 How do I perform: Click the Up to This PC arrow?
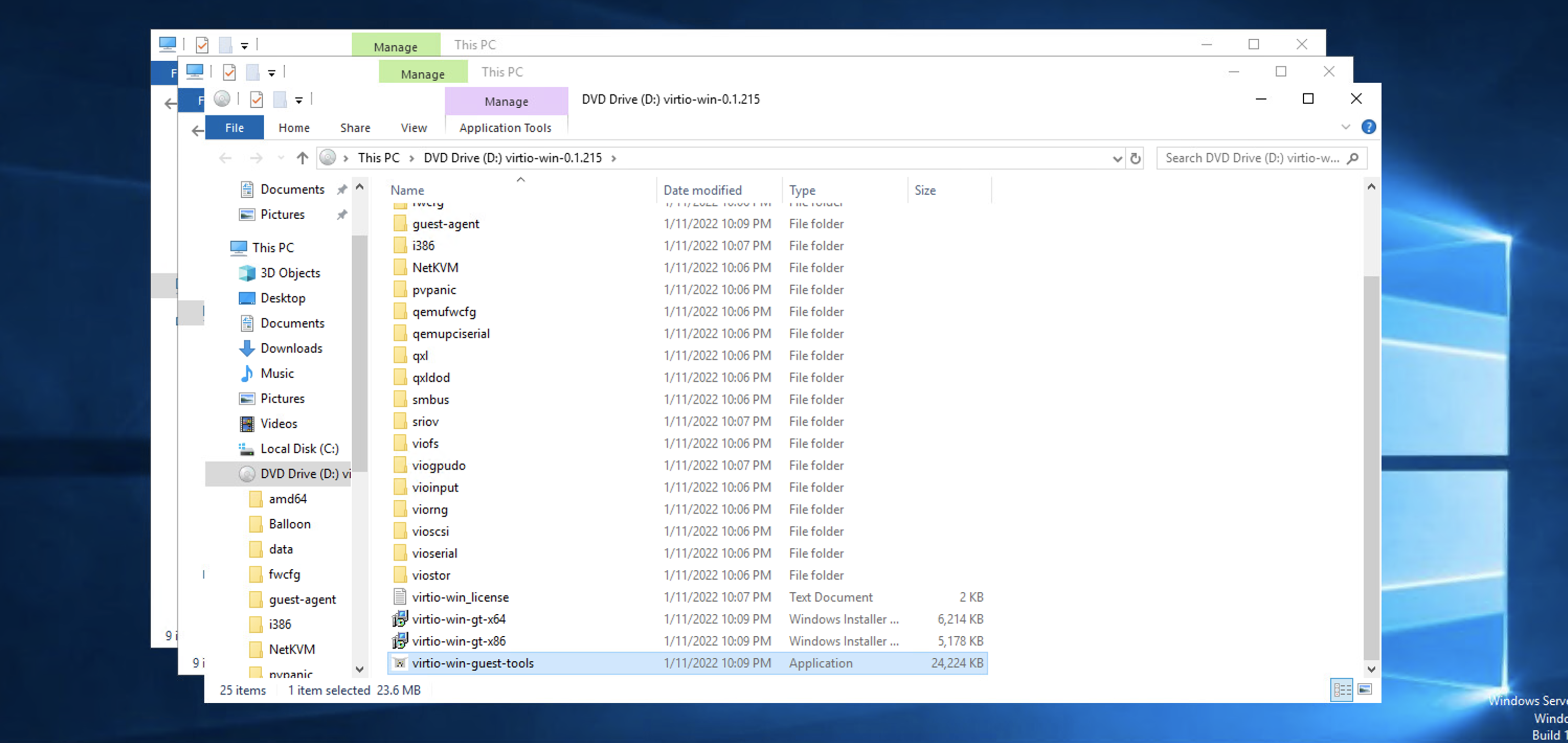pyautogui.click(x=303, y=158)
